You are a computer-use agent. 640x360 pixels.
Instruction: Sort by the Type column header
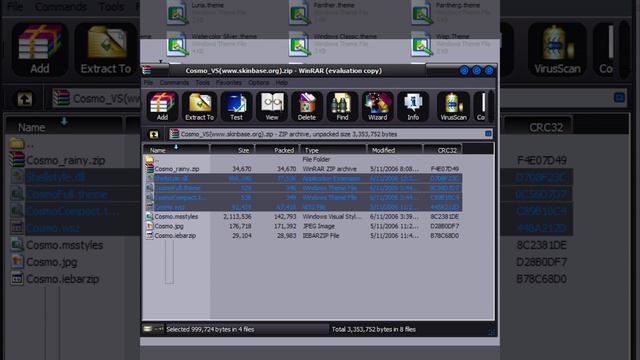(x=333, y=150)
